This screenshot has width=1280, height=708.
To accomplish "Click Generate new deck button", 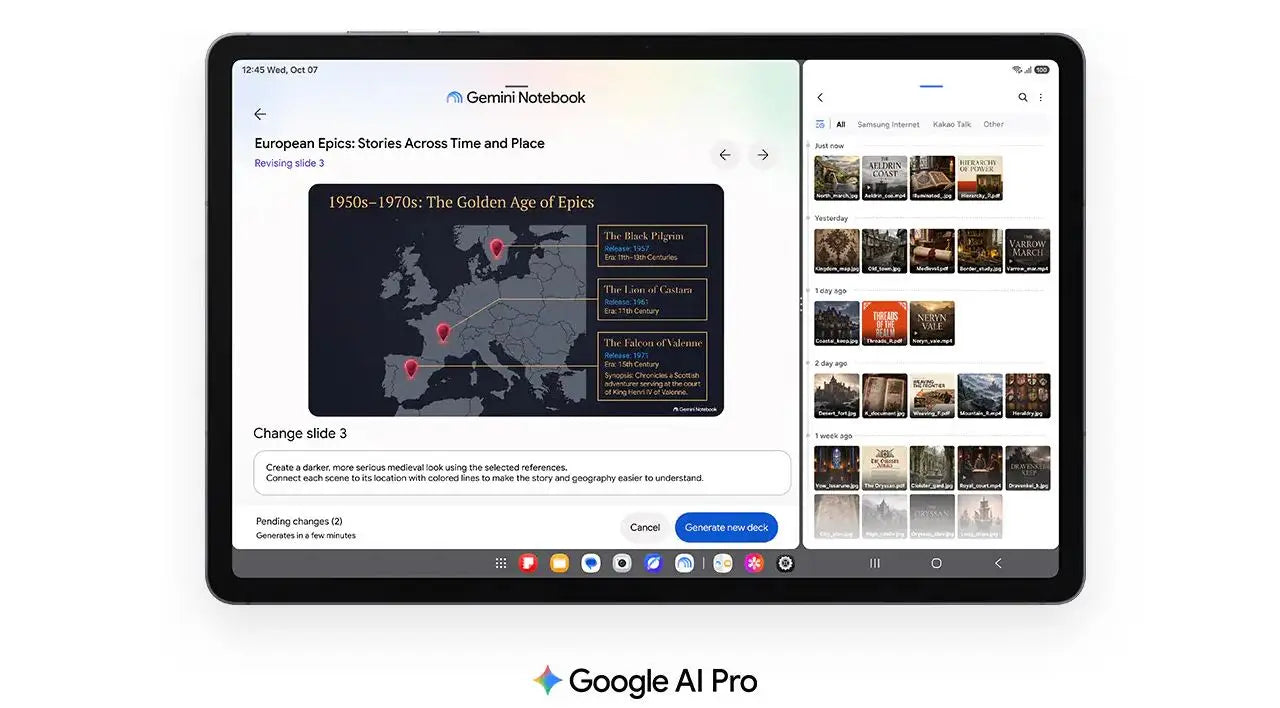I will (x=726, y=528).
